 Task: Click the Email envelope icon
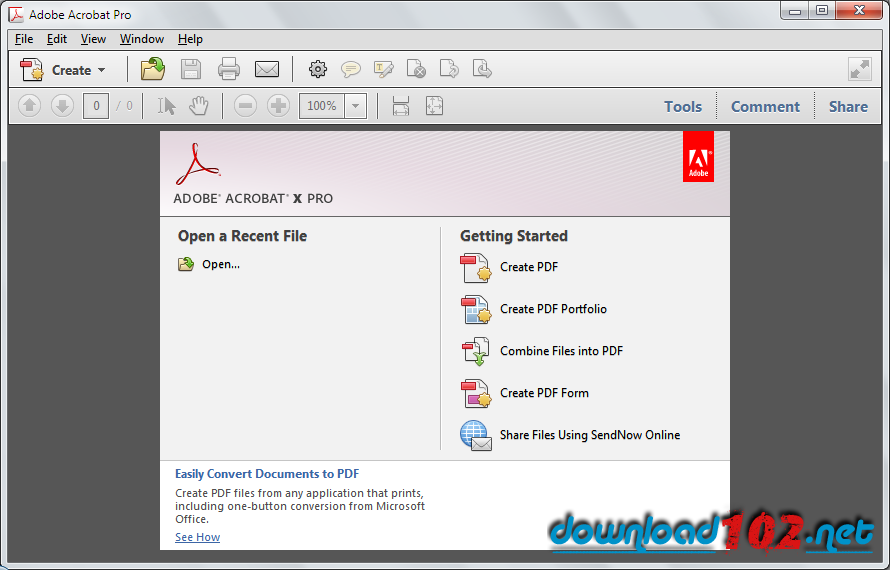coord(267,69)
